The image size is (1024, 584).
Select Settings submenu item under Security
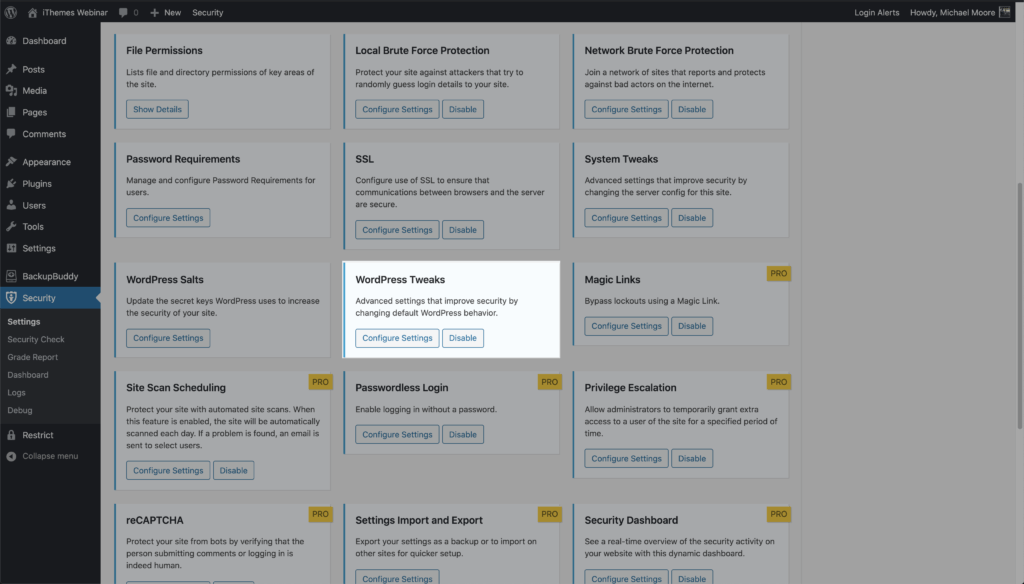tap(24, 322)
